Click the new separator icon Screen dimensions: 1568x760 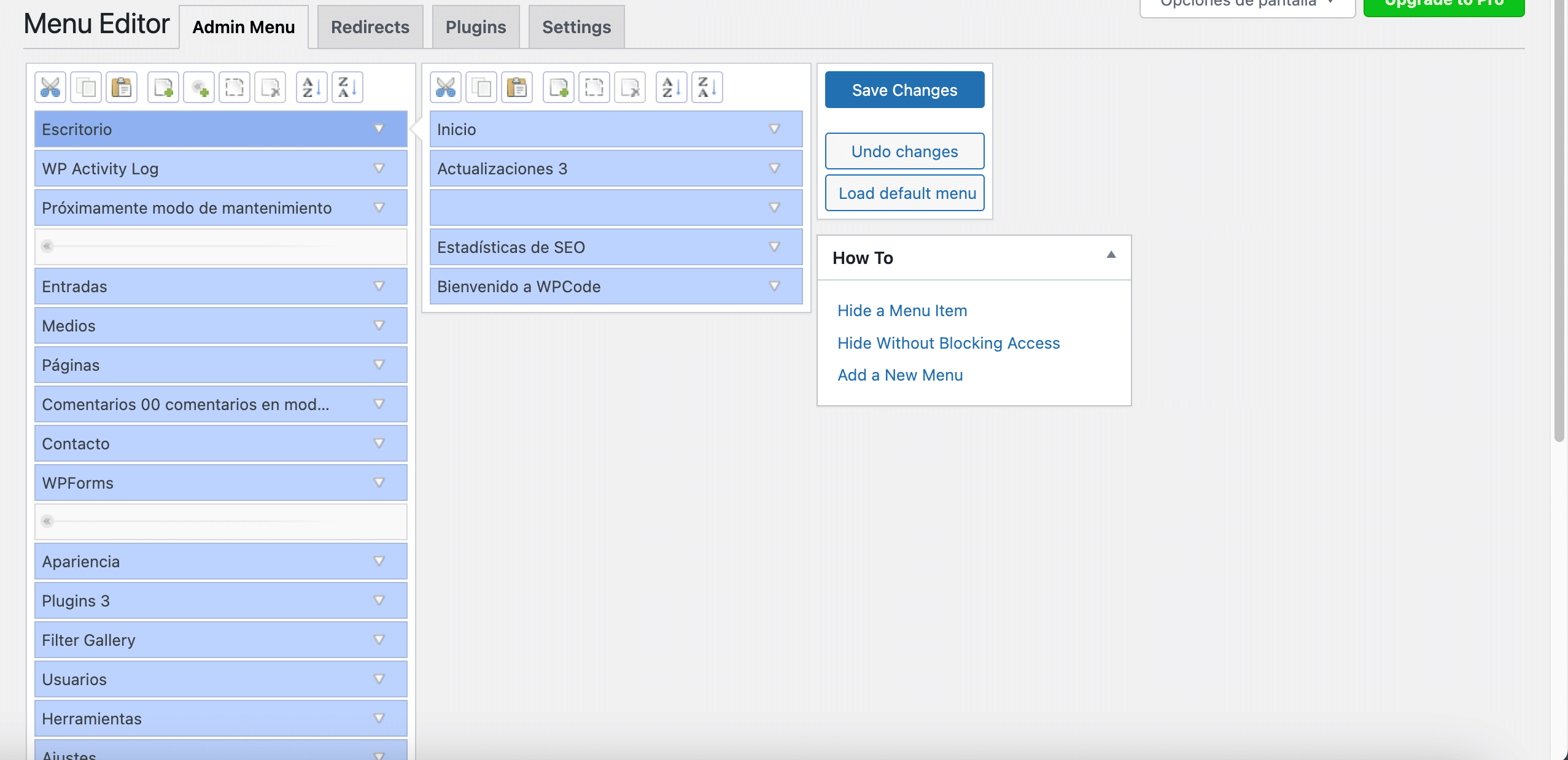tap(199, 88)
